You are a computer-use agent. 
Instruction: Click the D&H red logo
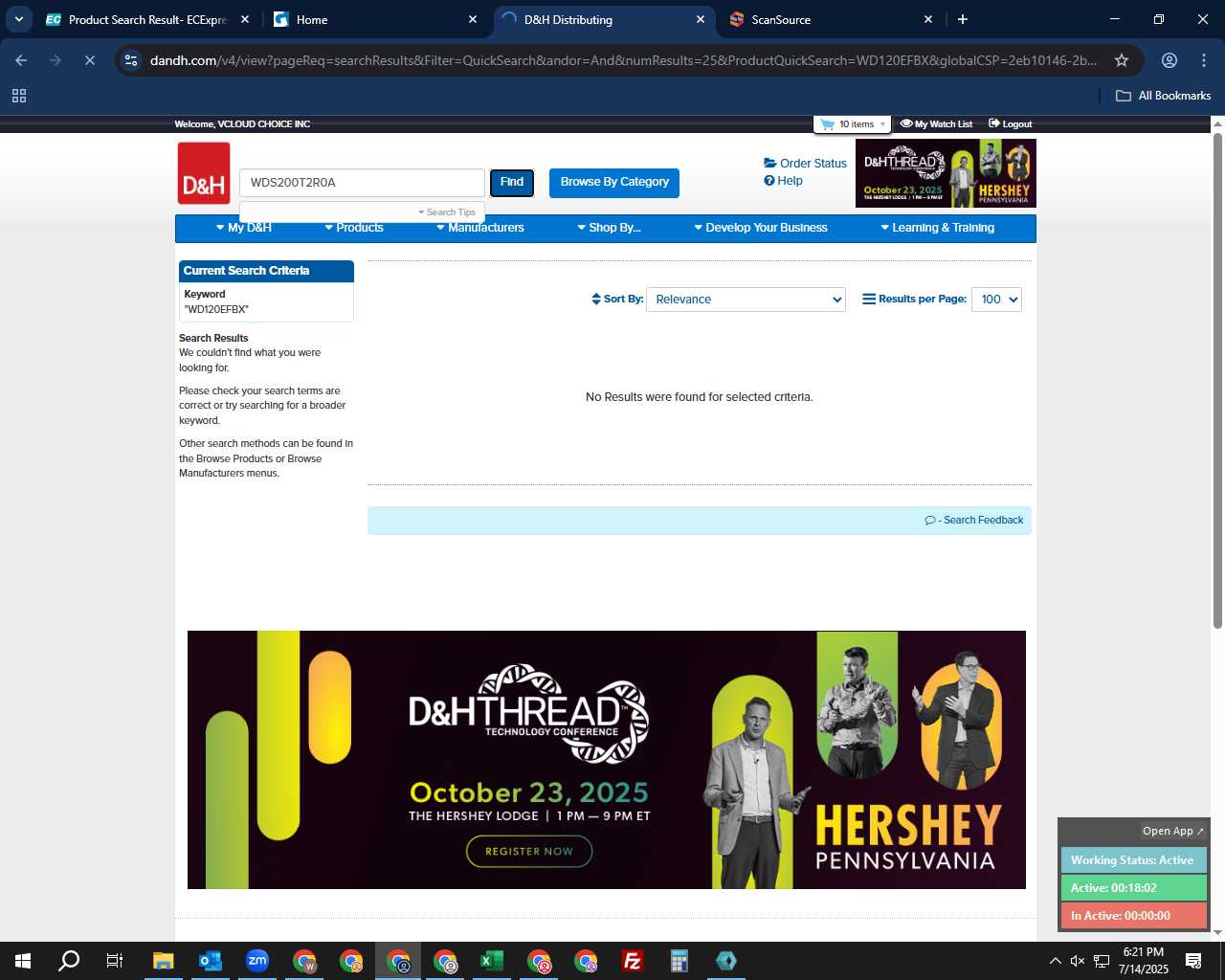[x=204, y=173]
